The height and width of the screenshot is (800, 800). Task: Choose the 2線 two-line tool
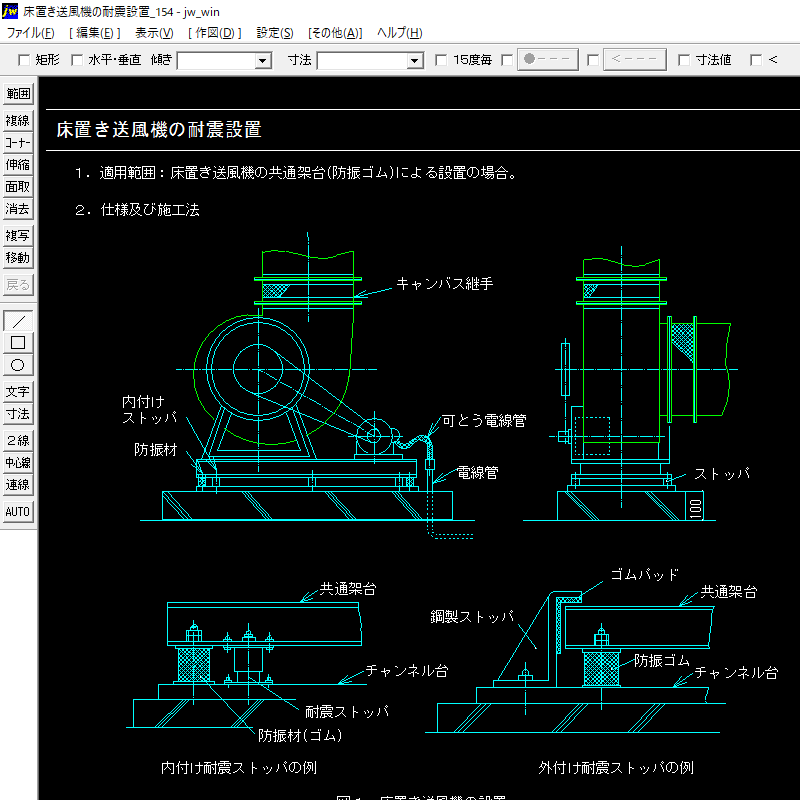click(18, 440)
